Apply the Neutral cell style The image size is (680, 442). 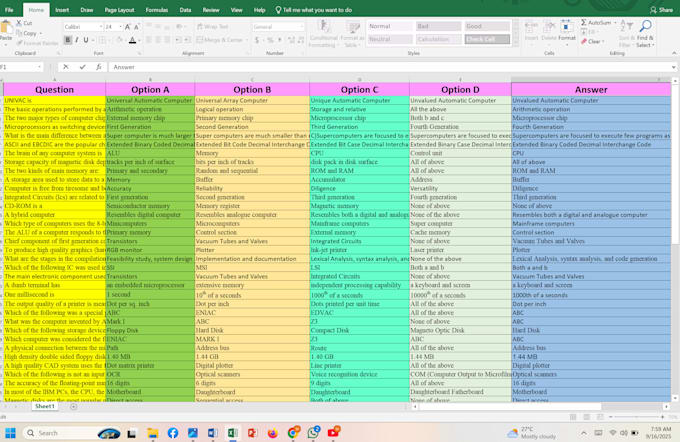[x=390, y=39]
